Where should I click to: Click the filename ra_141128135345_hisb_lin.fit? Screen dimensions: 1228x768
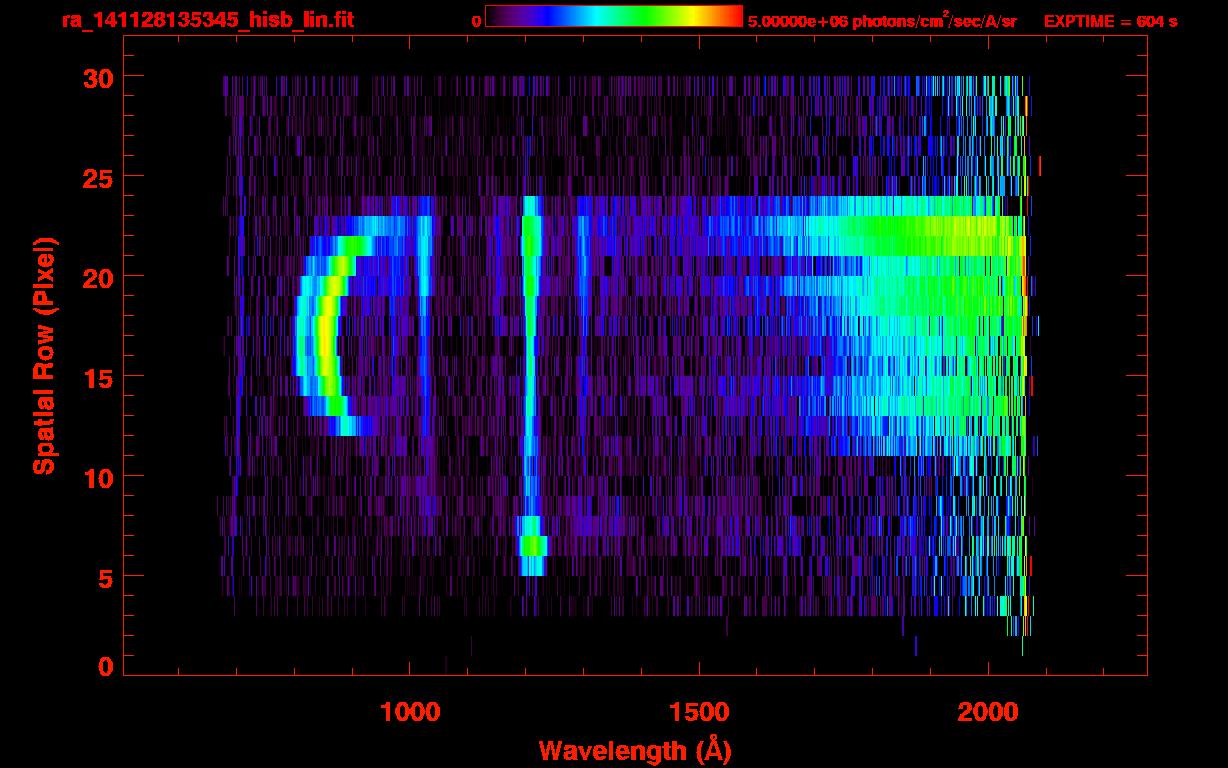(x=206, y=20)
